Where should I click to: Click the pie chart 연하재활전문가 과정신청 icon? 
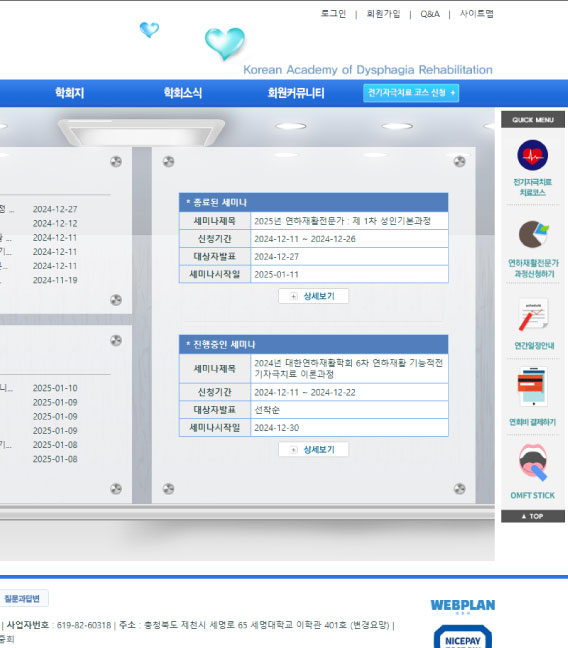[533, 234]
